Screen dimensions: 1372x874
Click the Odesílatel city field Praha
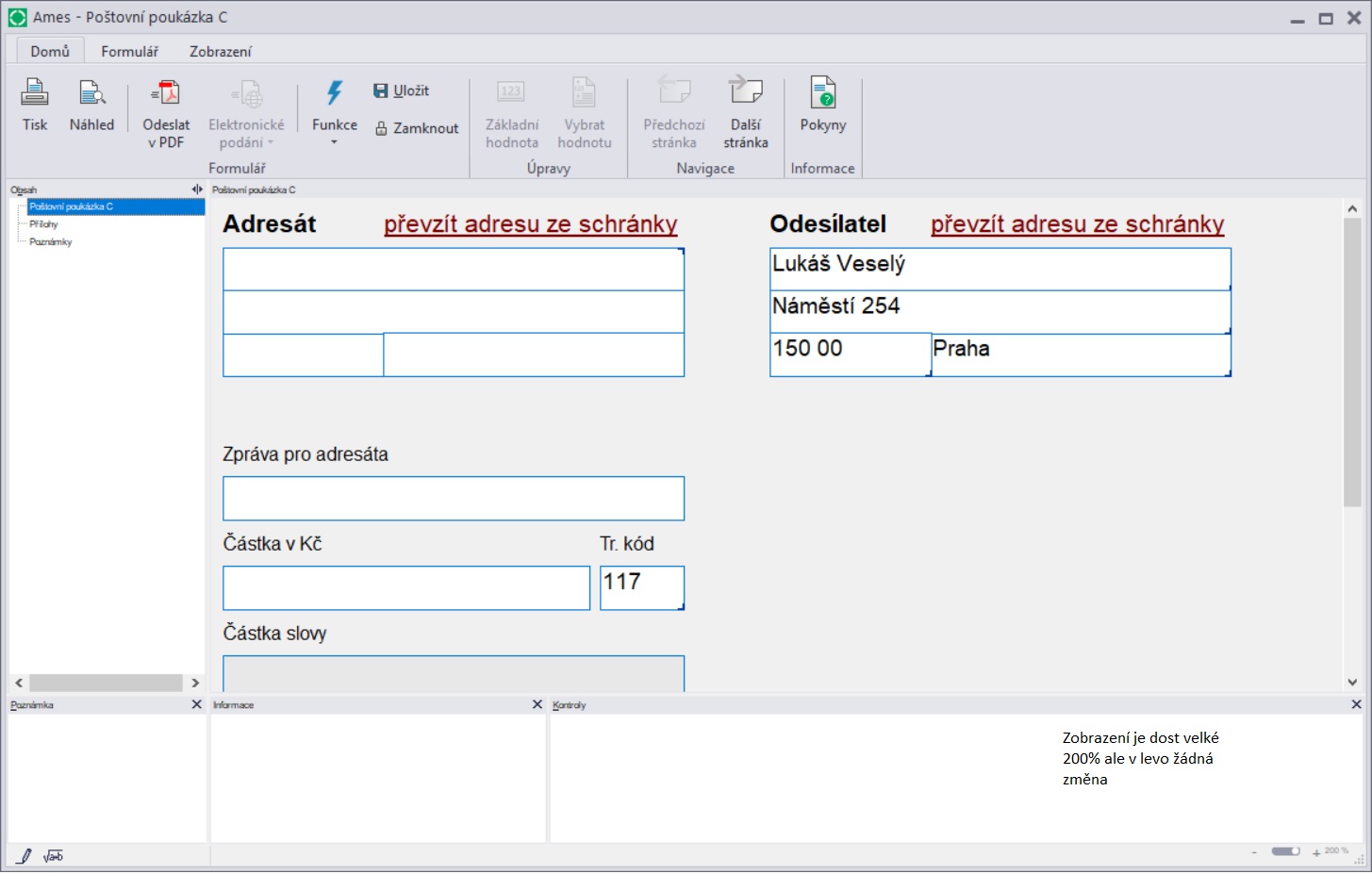pos(1081,355)
